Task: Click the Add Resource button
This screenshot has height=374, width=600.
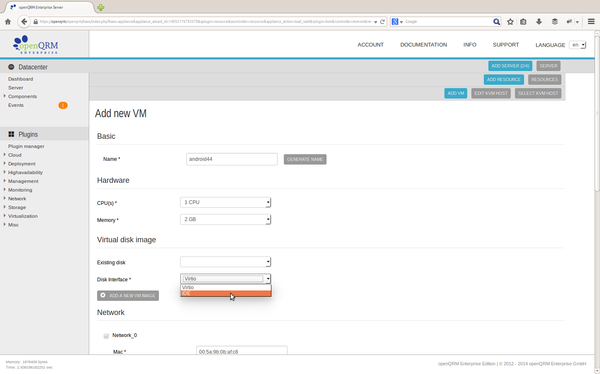Action: [x=504, y=80]
